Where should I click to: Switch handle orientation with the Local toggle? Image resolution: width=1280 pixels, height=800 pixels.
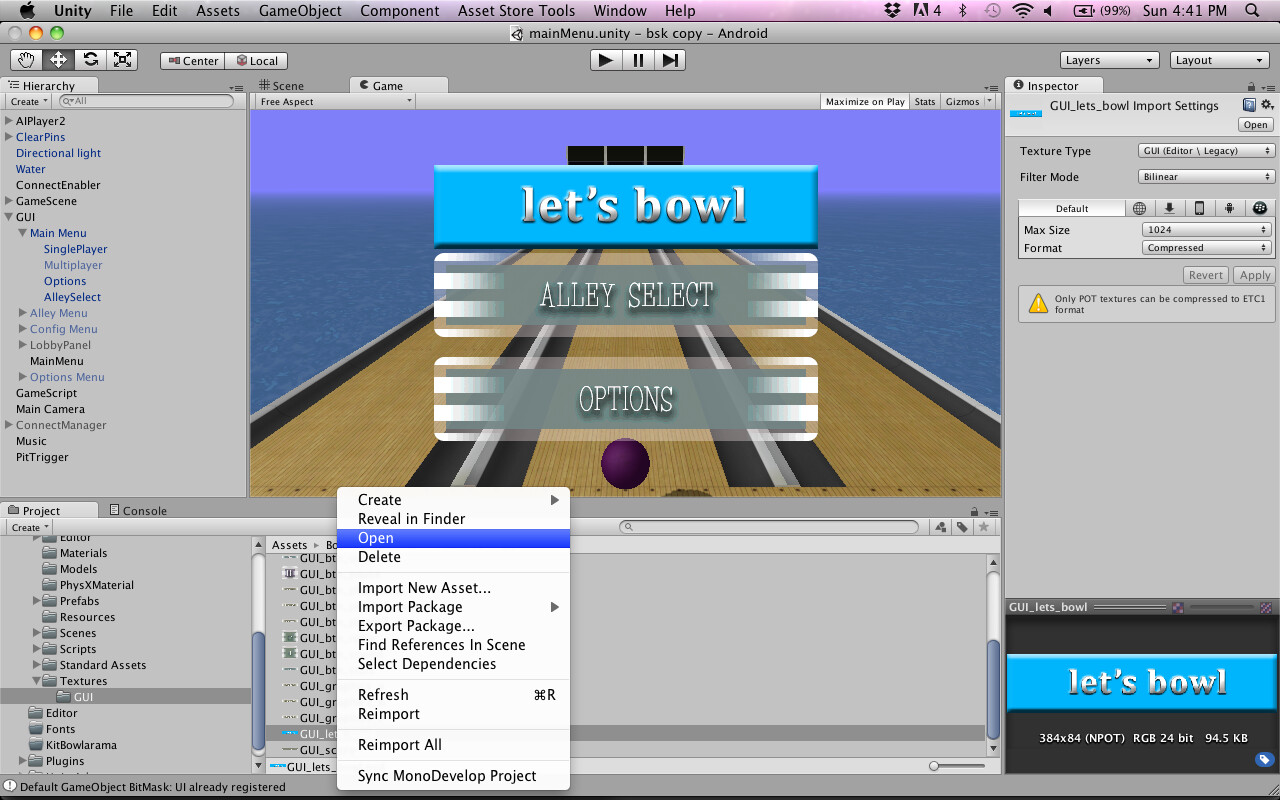click(x=256, y=60)
